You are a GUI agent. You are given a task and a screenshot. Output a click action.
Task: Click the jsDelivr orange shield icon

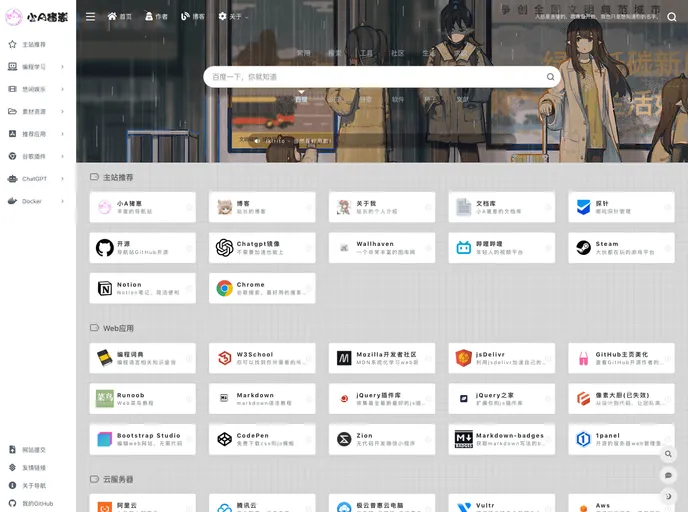pyautogui.click(x=463, y=358)
